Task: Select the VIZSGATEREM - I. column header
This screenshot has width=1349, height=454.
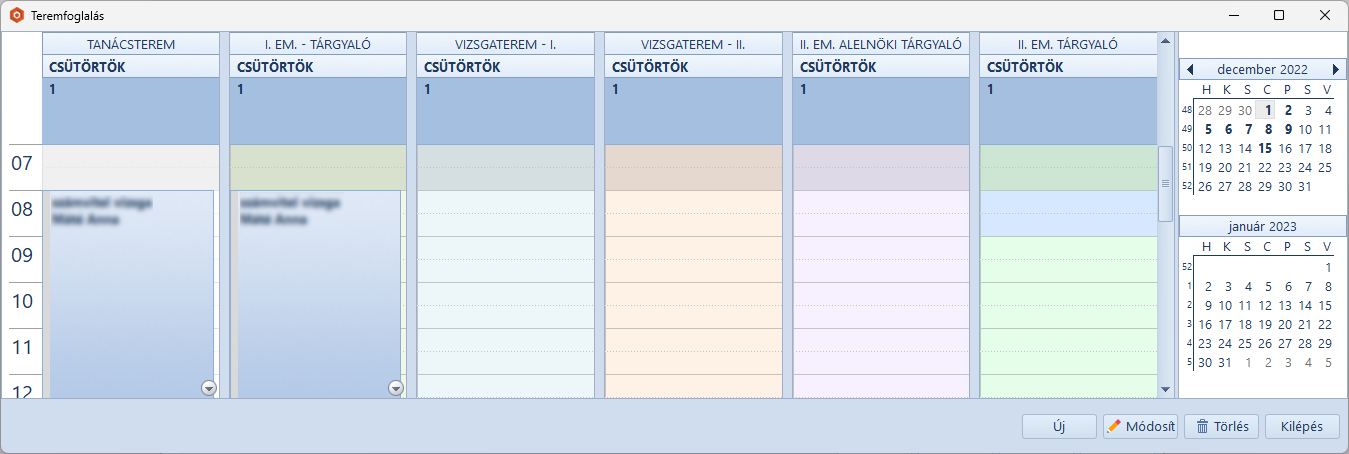Action: point(505,44)
